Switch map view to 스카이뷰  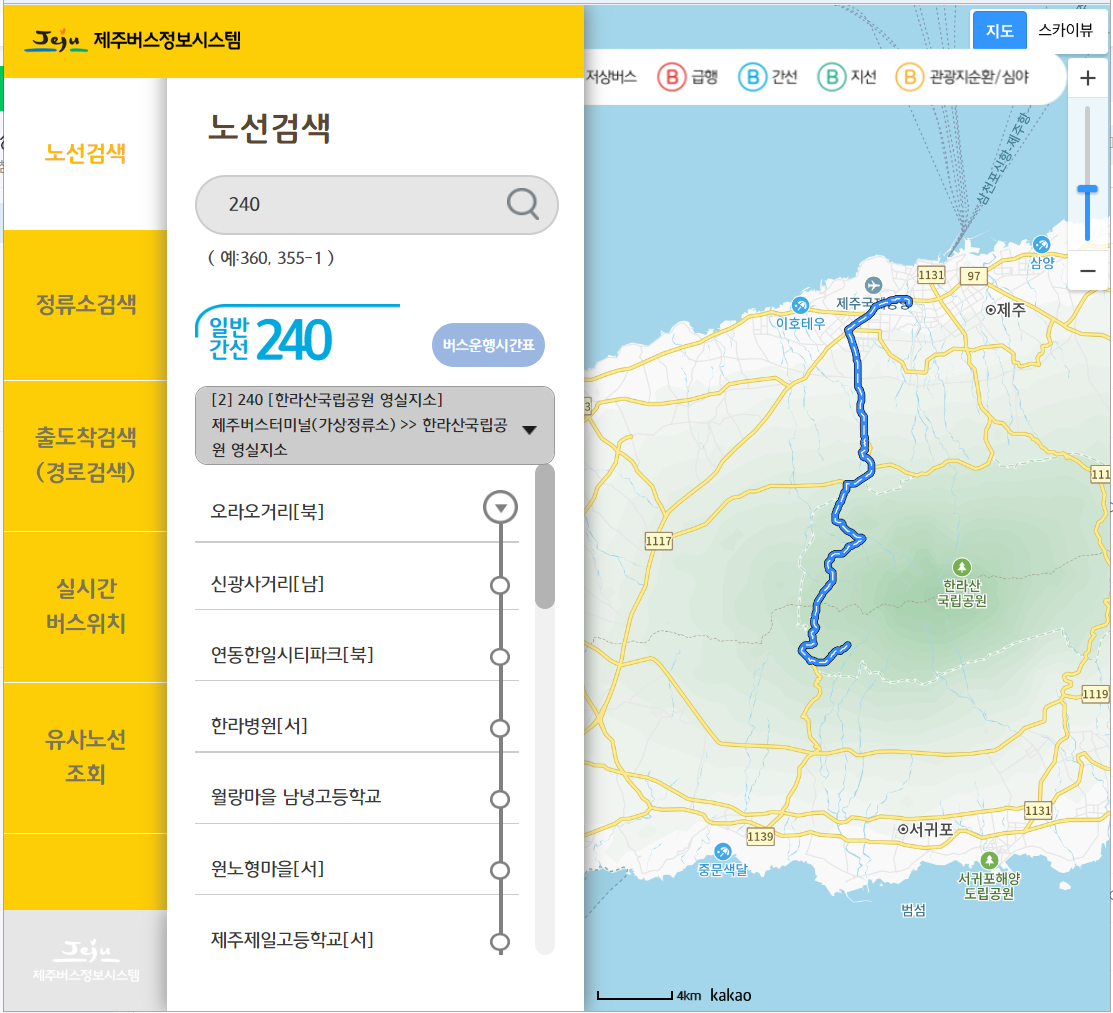1066,30
